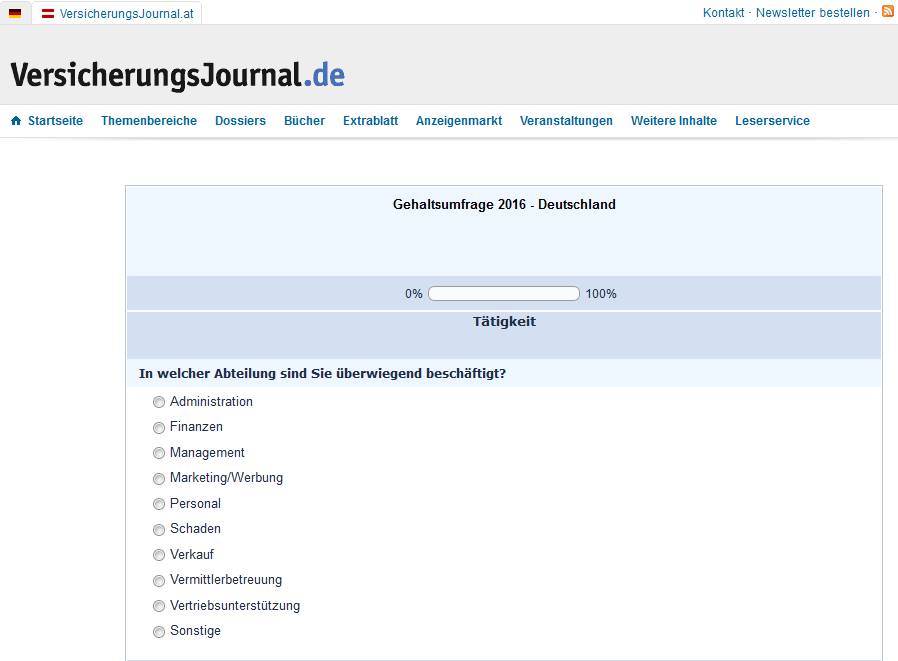
Task: Click the Tätigkeit section heading
Action: point(505,321)
